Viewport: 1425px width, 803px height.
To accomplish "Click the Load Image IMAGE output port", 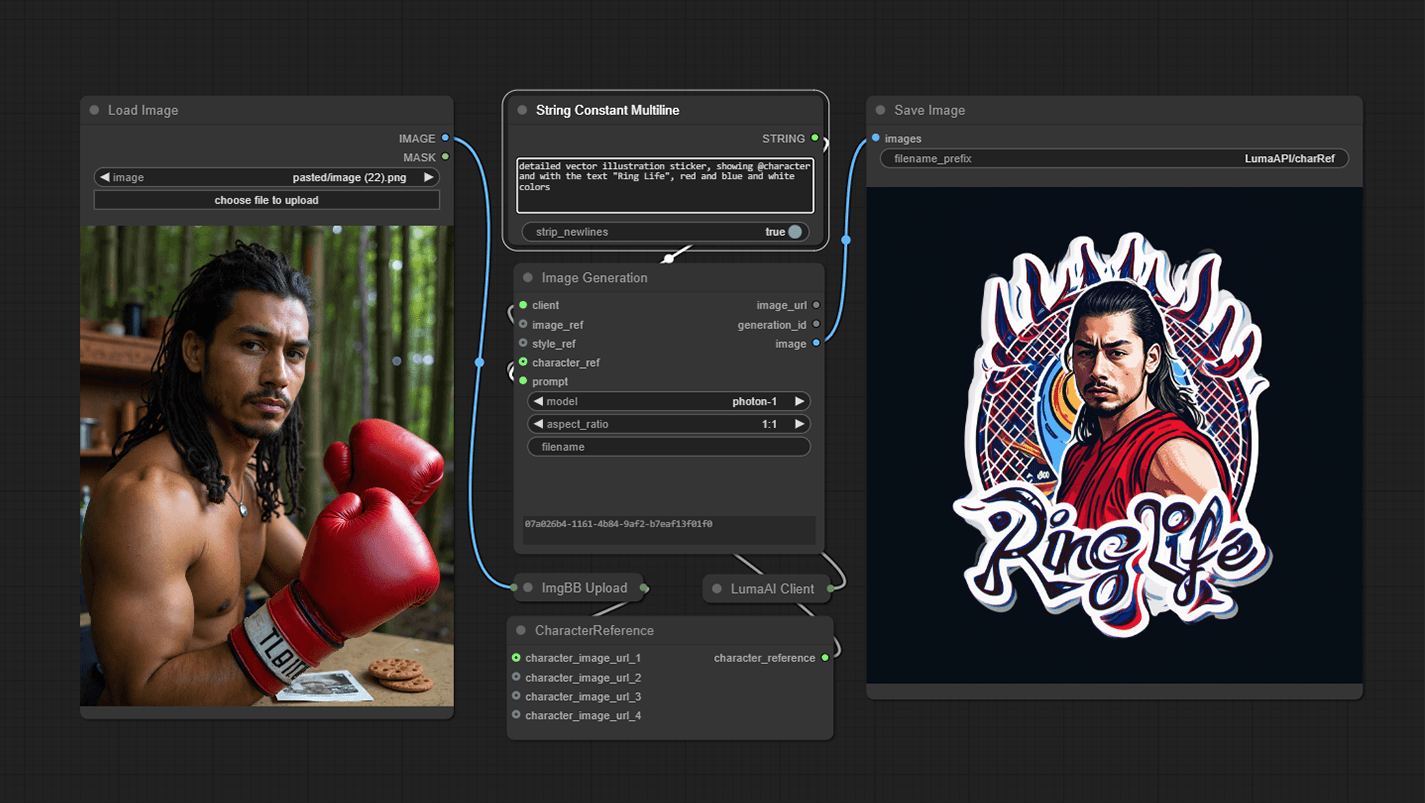I will pyautogui.click(x=445, y=138).
